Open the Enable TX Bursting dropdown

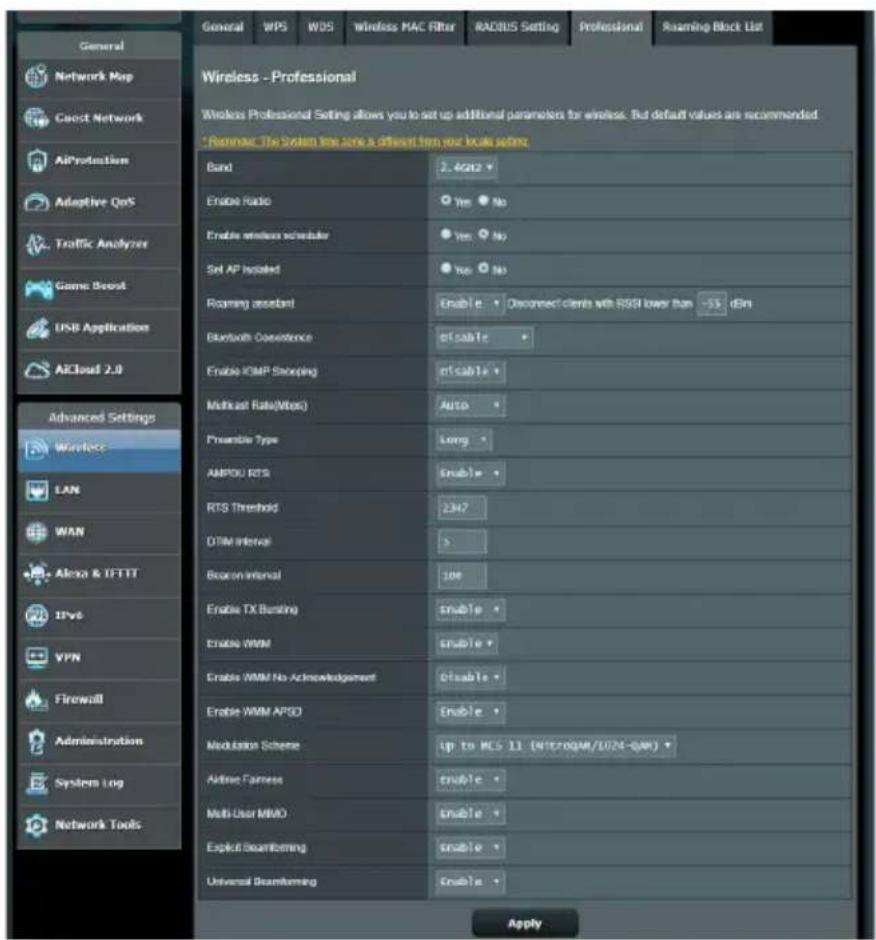470,610
